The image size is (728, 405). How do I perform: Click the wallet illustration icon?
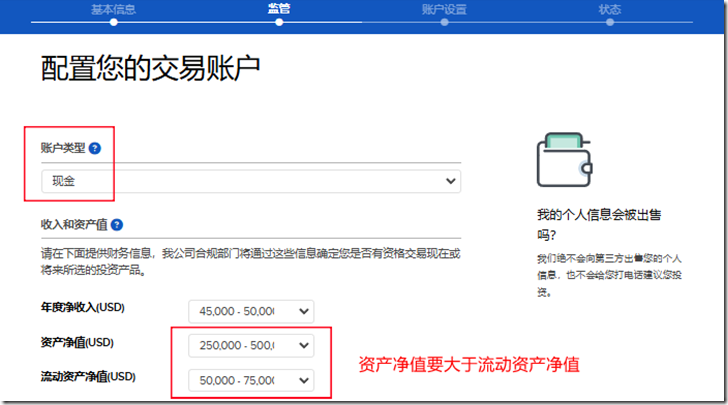click(x=567, y=160)
